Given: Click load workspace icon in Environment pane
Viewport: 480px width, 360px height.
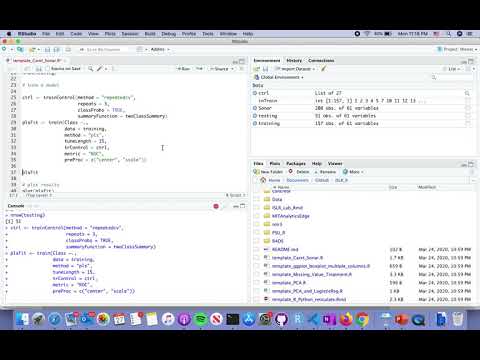Looking at the screenshot, I should [x=257, y=69].
